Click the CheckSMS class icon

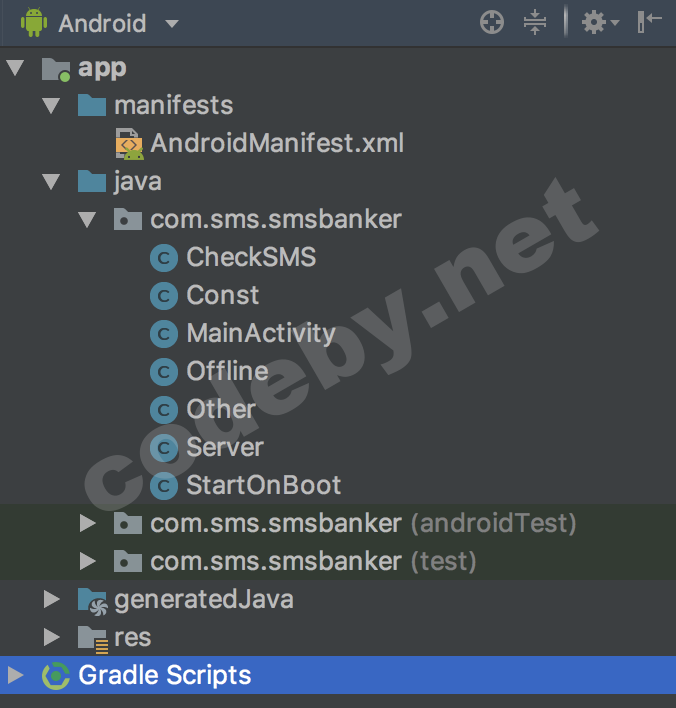(164, 258)
